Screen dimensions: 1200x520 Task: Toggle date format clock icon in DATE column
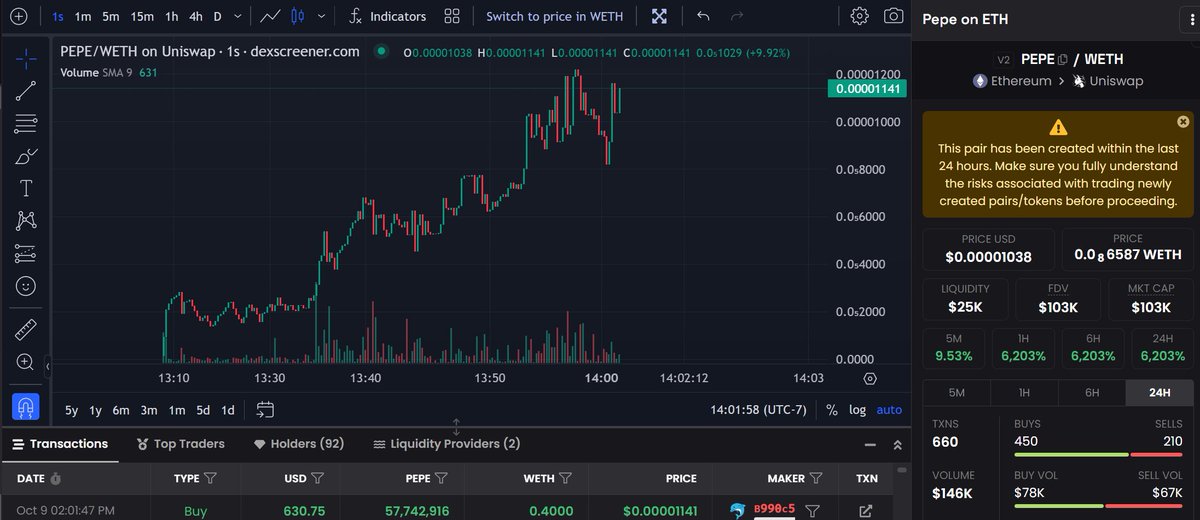56,479
